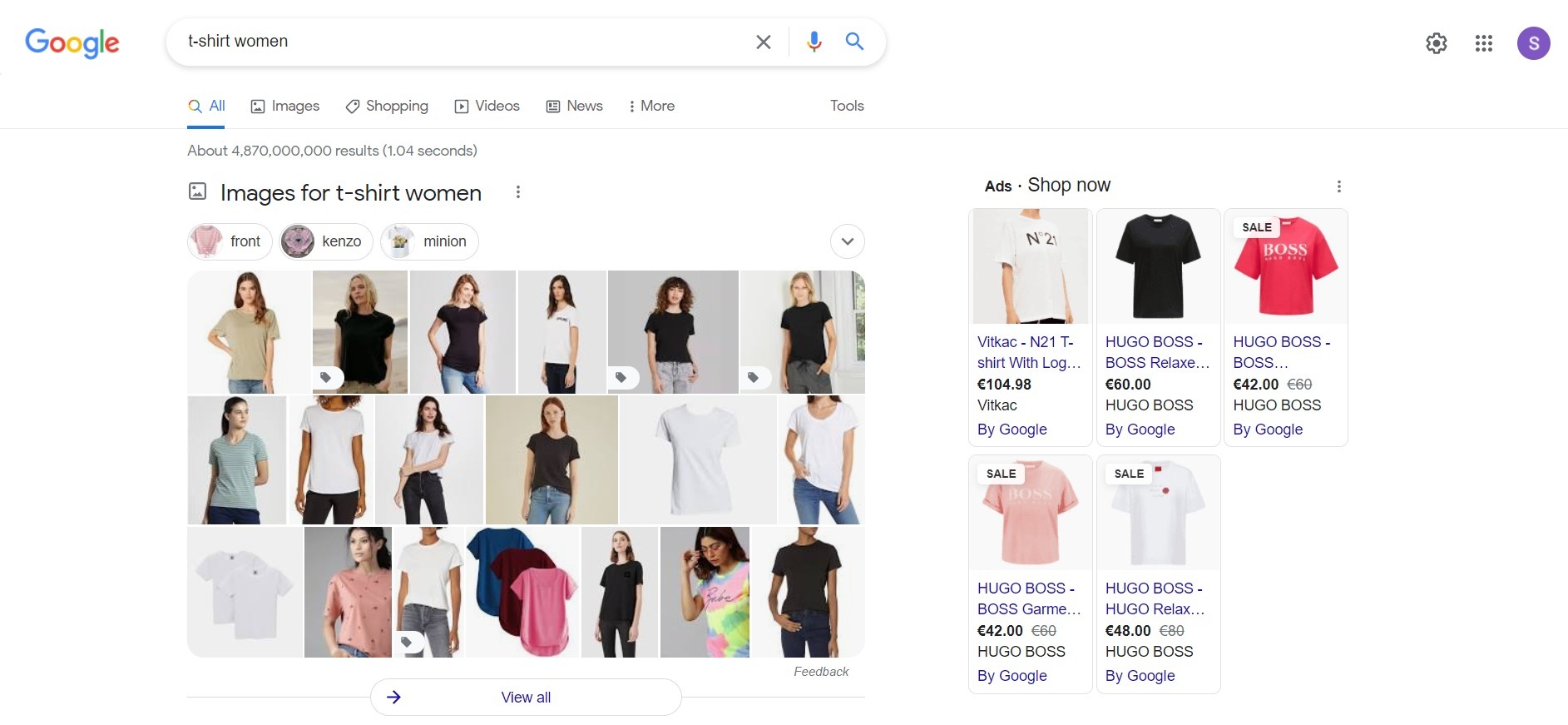This screenshot has height=725, width=1568.
Task: Open the beach black t-shirt image
Action: coord(360,332)
